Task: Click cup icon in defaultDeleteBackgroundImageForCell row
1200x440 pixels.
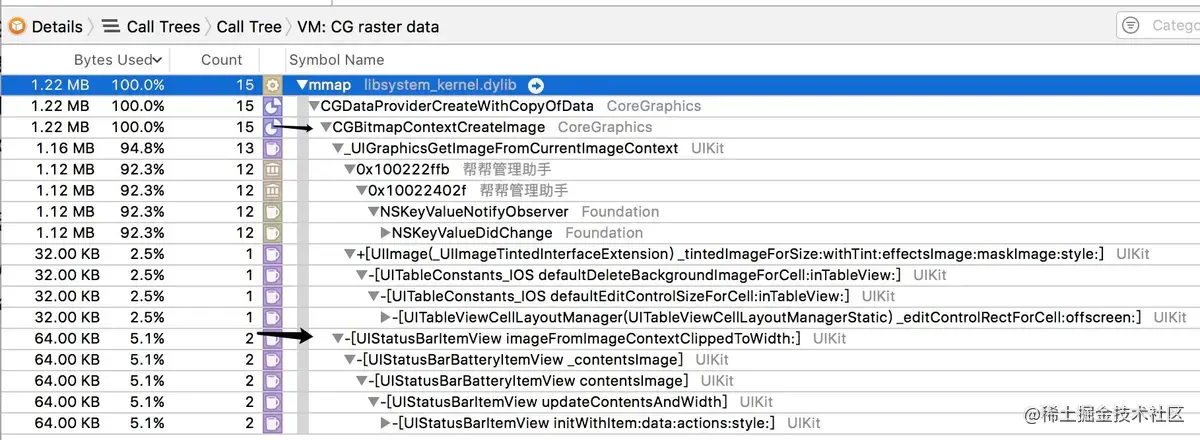Action: 272,275
